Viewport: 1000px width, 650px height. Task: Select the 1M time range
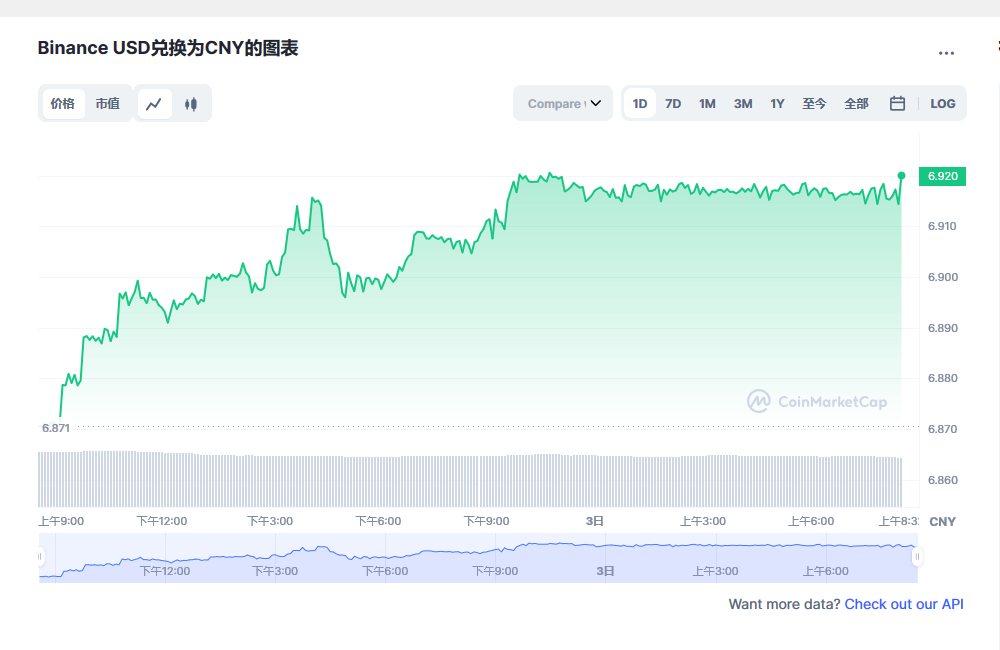pyautogui.click(x=707, y=104)
